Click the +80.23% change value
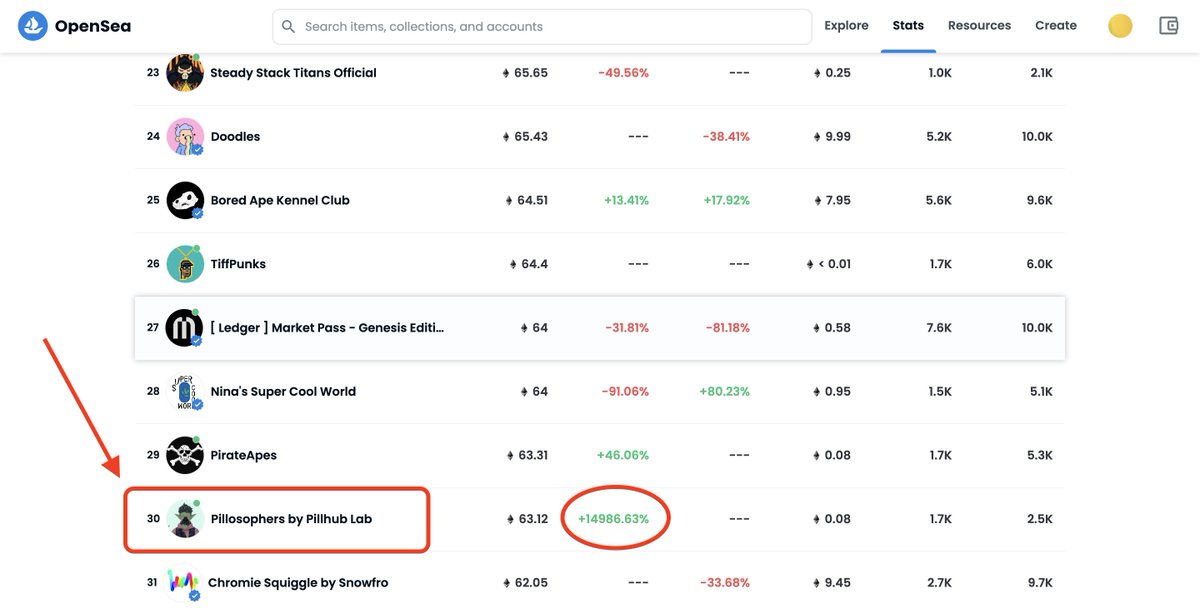1200x614 pixels. click(x=725, y=392)
